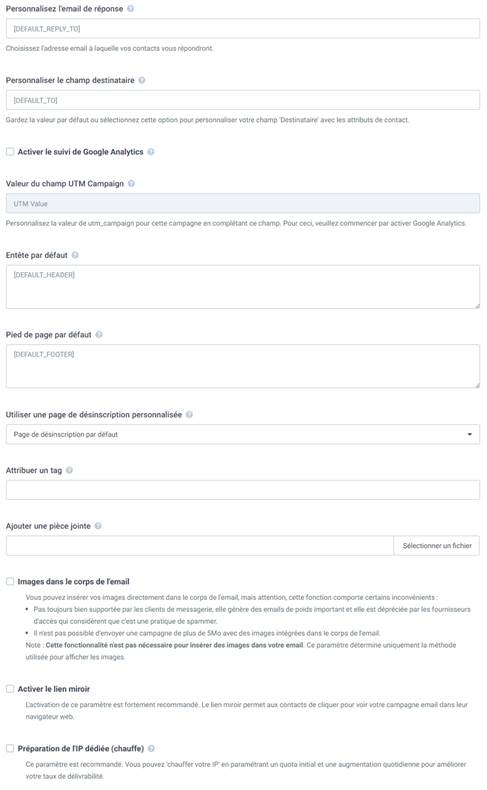Screen dimensions: 487x790
Task: Open help tooltip for Google Analytics tracking
Action: 151,152
